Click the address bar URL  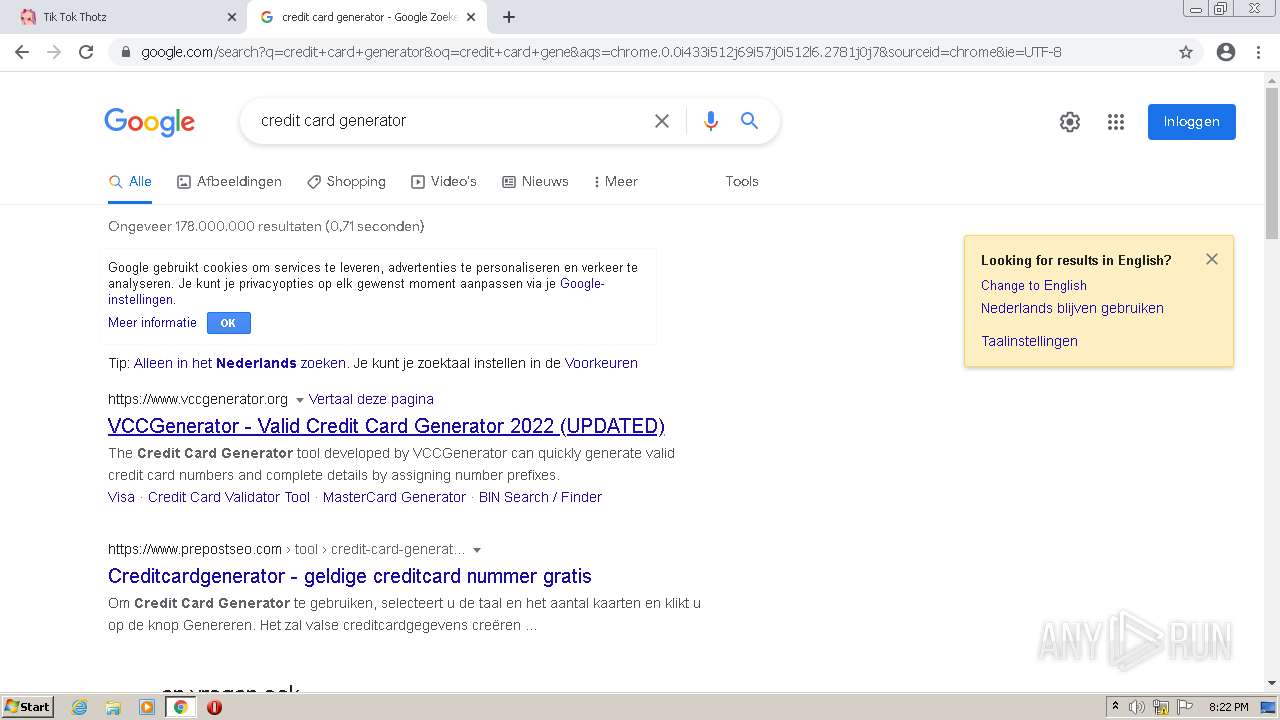pyautogui.click(x=601, y=52)
